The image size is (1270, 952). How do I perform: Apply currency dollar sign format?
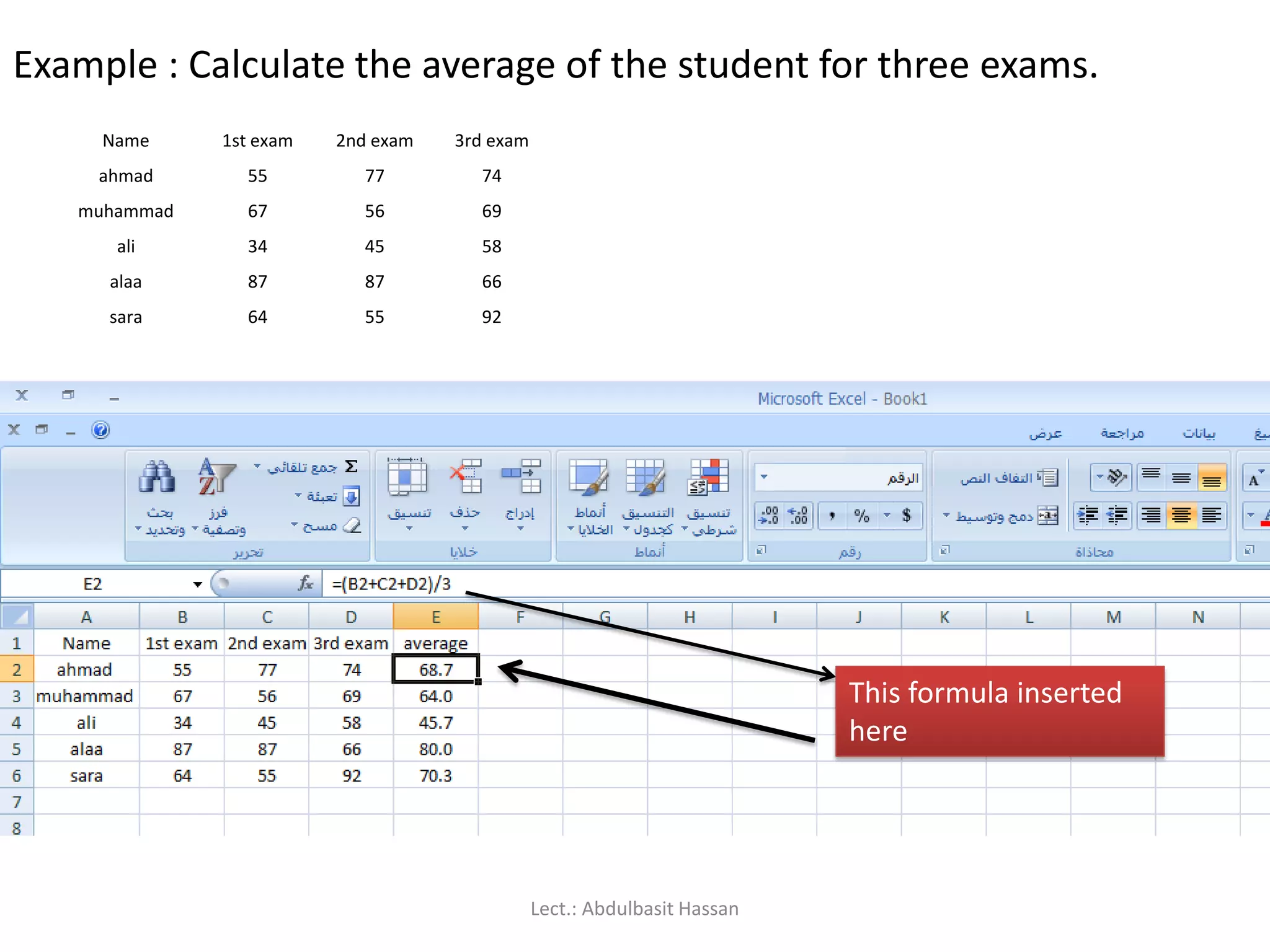click(x=907, y=515)
